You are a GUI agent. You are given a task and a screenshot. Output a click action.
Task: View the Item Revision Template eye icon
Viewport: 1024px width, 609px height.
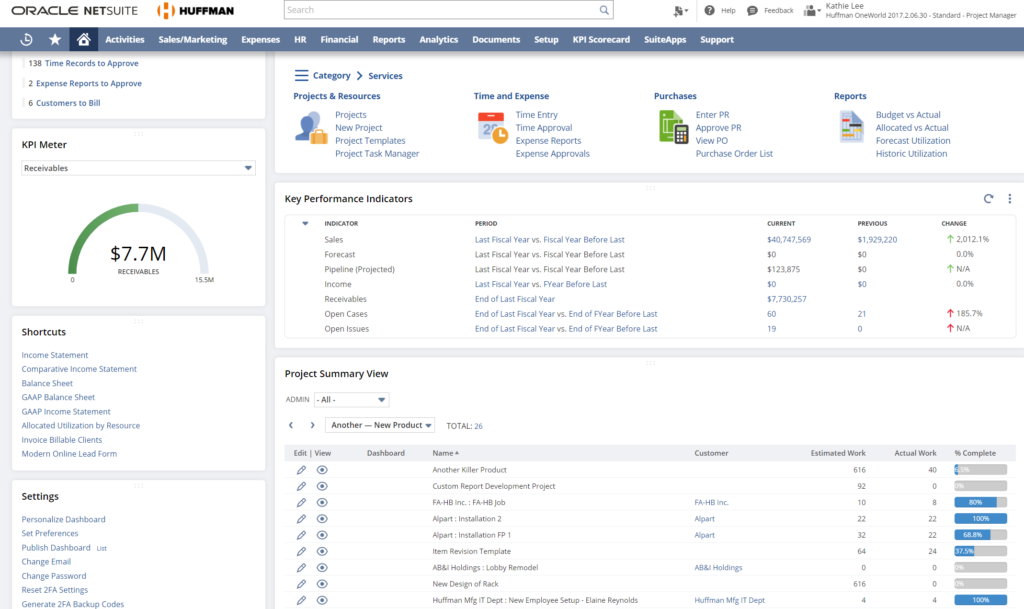point(322,552)
